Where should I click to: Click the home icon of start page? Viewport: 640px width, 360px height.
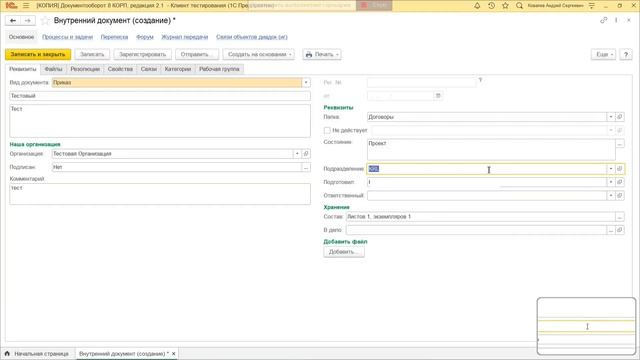(x=7, y=353)
